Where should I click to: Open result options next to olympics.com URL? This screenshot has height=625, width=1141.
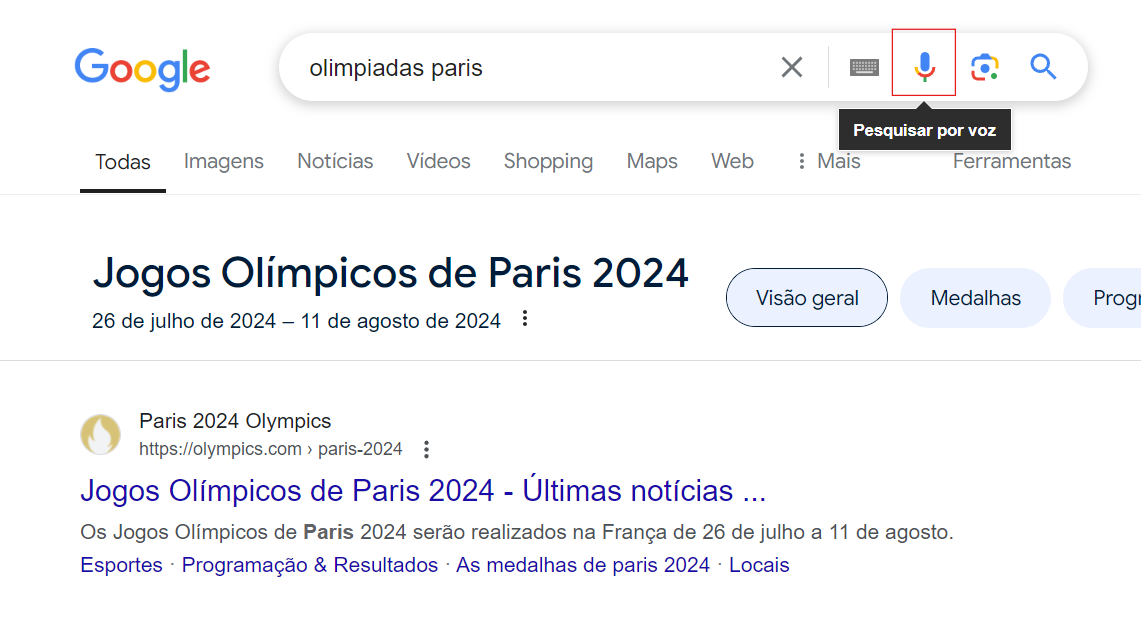tap(426, 450)
